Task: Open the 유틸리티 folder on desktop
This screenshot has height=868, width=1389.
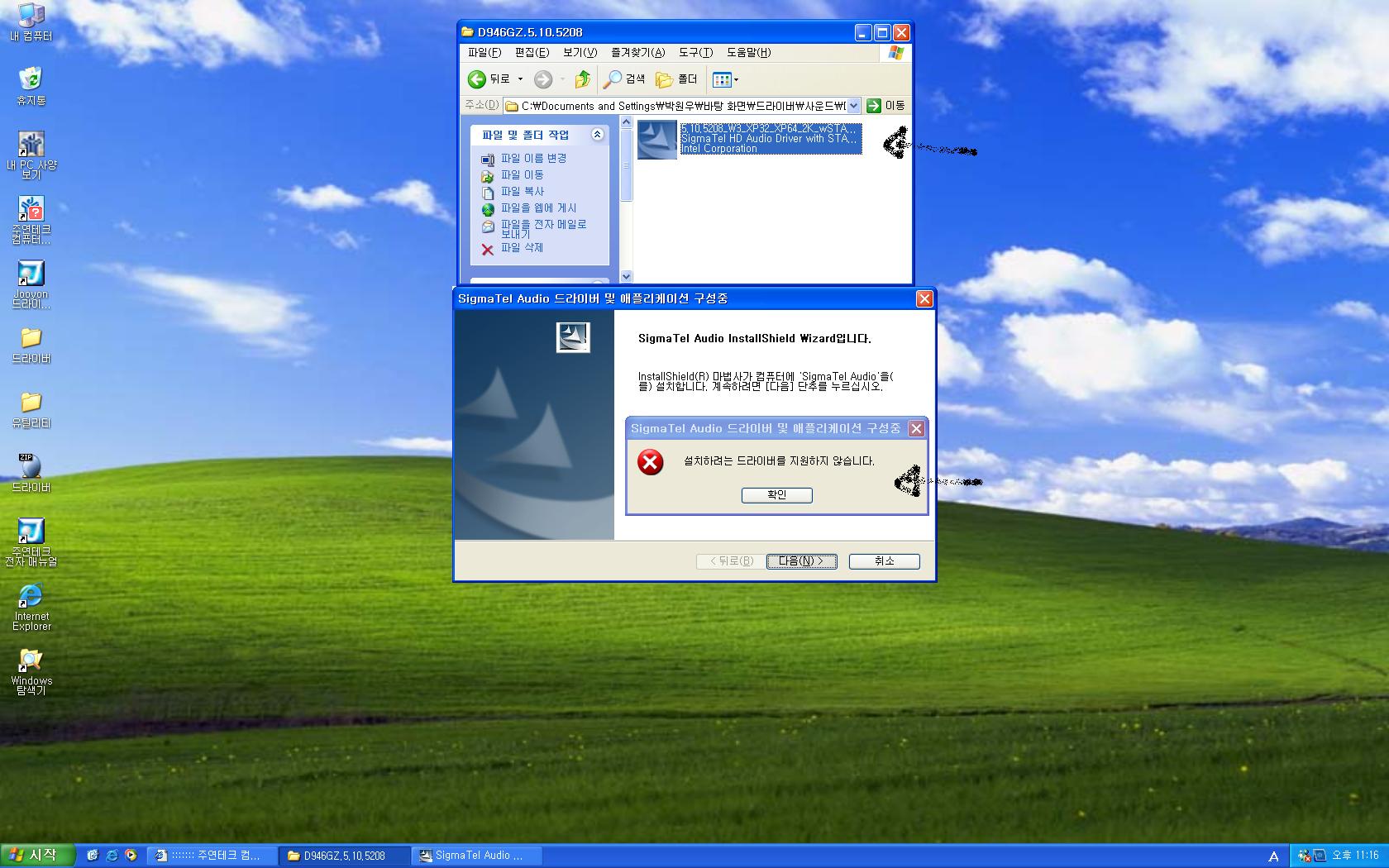Action: tap(31, 403)
